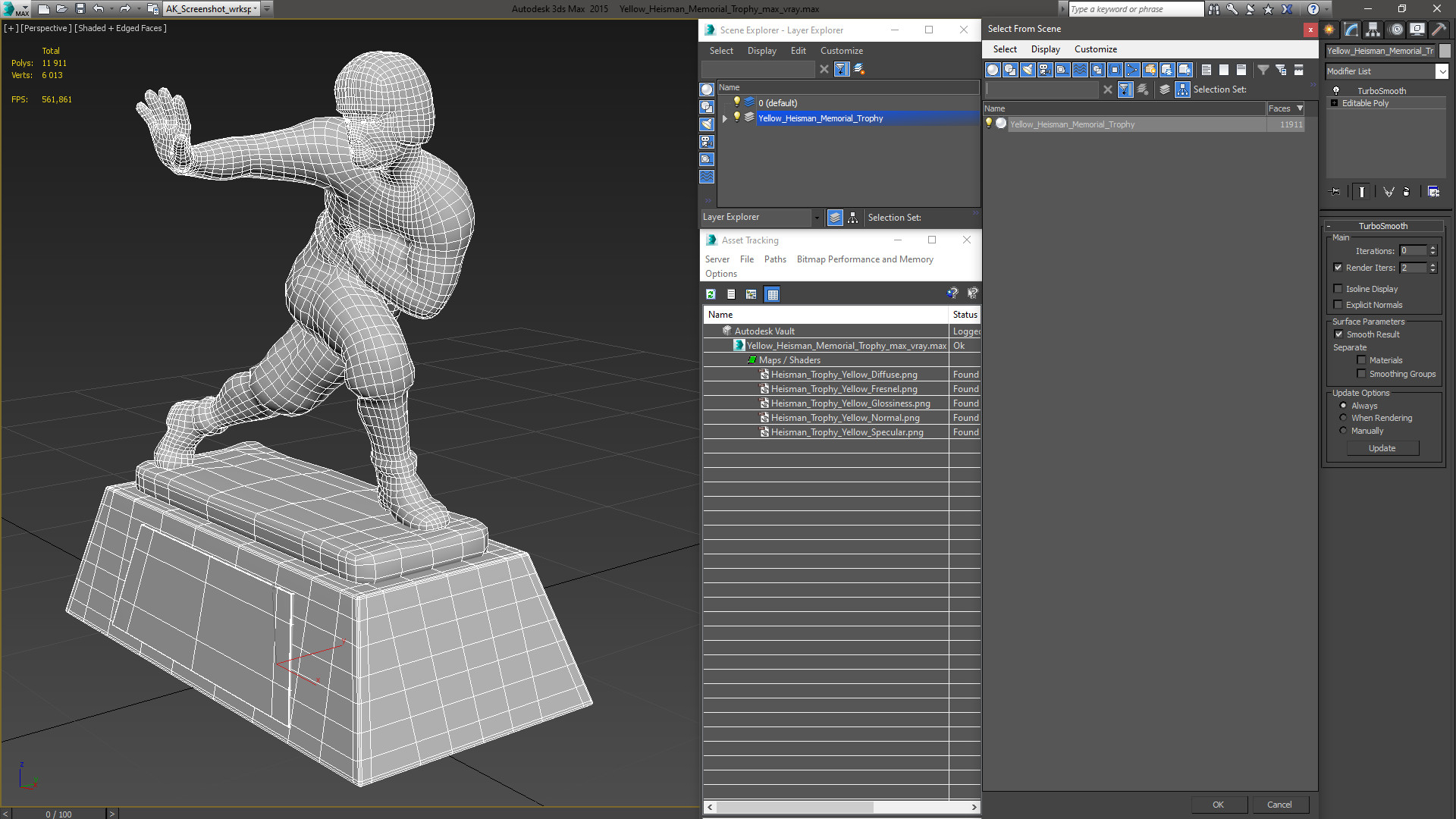Toggle Render Iters checkbox
1456x819 pixels.
pos(1338,268)
